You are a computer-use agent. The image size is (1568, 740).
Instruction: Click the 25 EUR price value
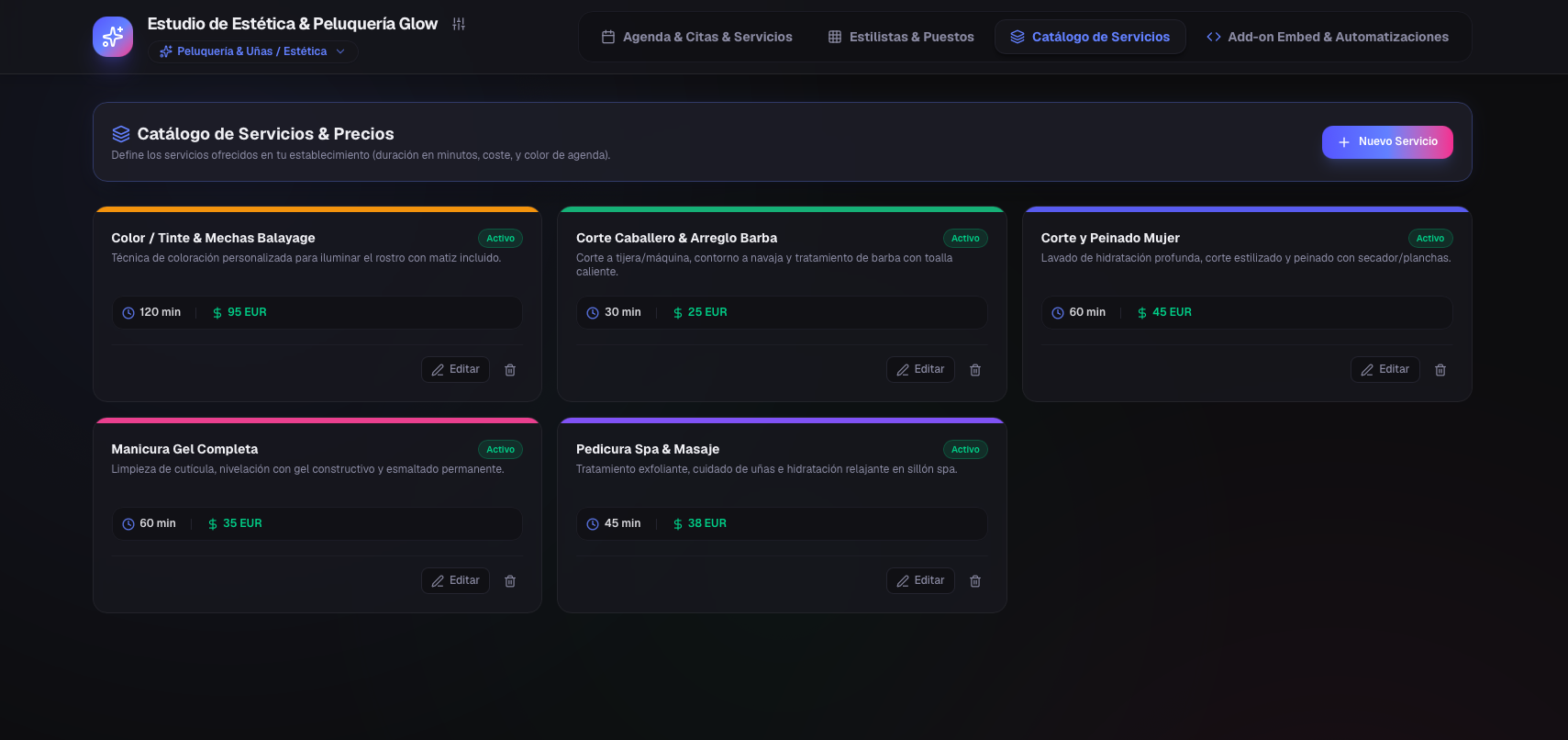[x=707, y=312]
